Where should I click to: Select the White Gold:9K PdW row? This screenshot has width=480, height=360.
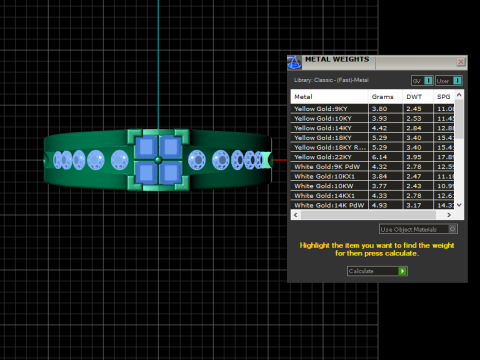372,167
